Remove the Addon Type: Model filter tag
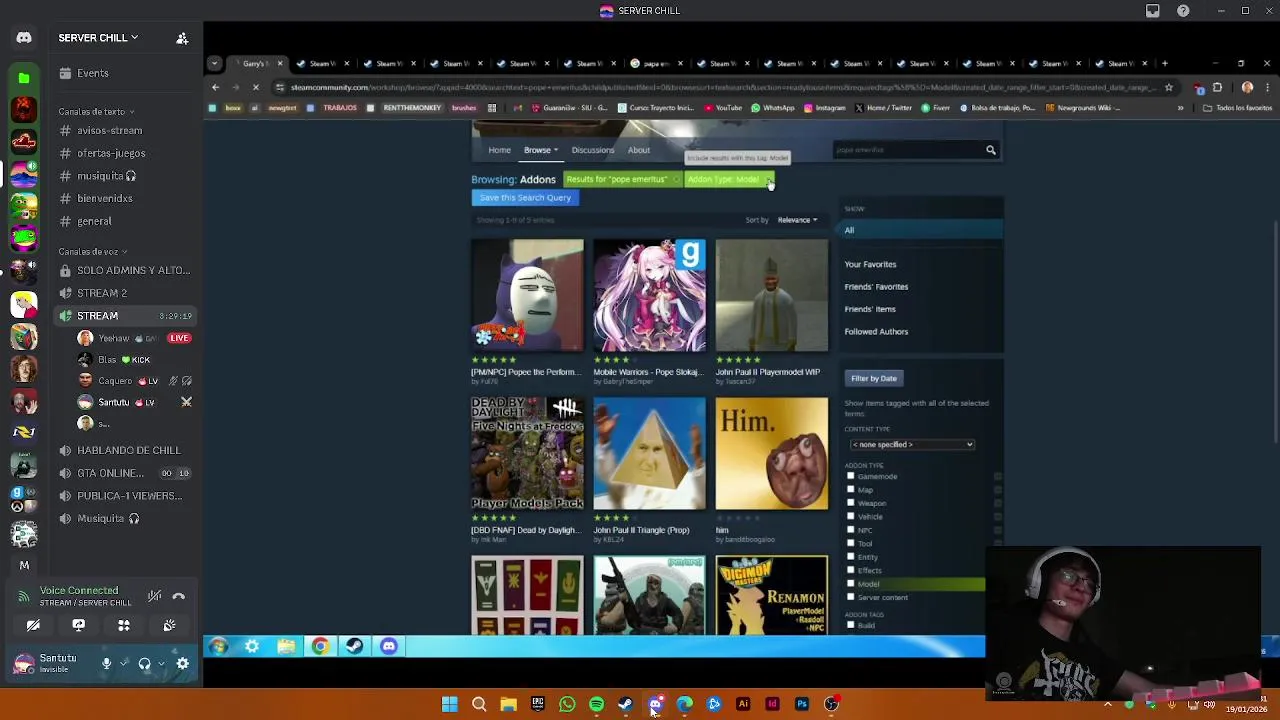 pyautogui.click(x=769, y=179)
